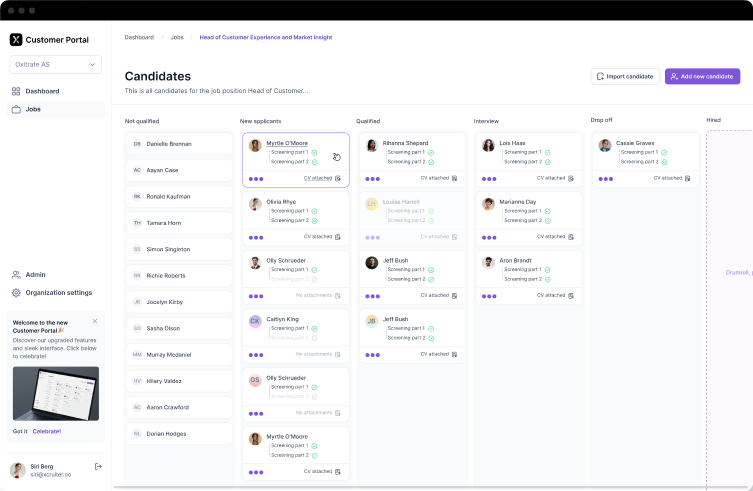Click the Import candidate button
753x491 pixels.
point(624,76)
